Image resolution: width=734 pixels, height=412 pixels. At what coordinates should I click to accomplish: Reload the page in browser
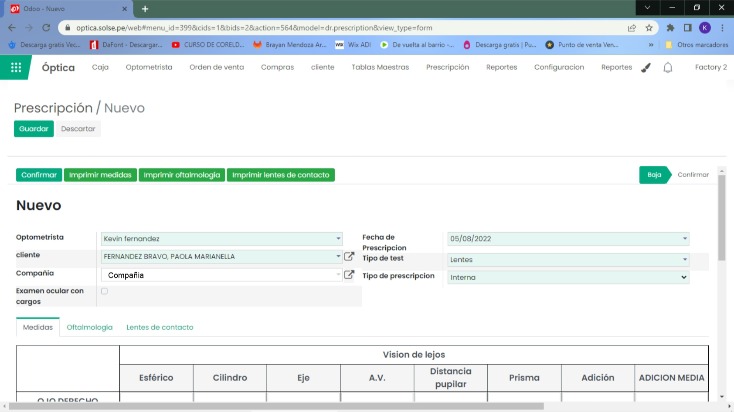[x=46, y=28]
